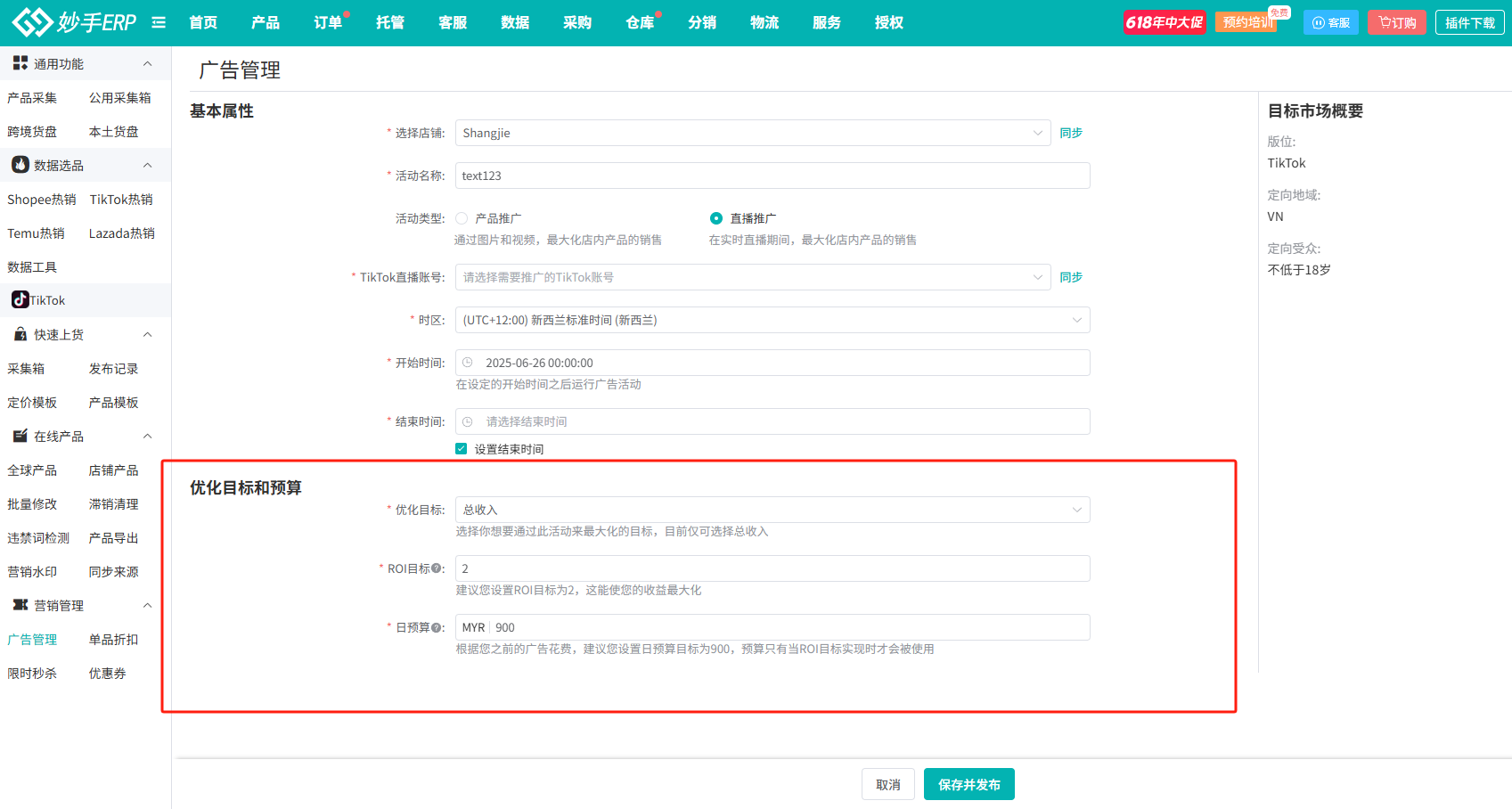
Task: Click the 保存并发布 button
Action: pos(969,784)
